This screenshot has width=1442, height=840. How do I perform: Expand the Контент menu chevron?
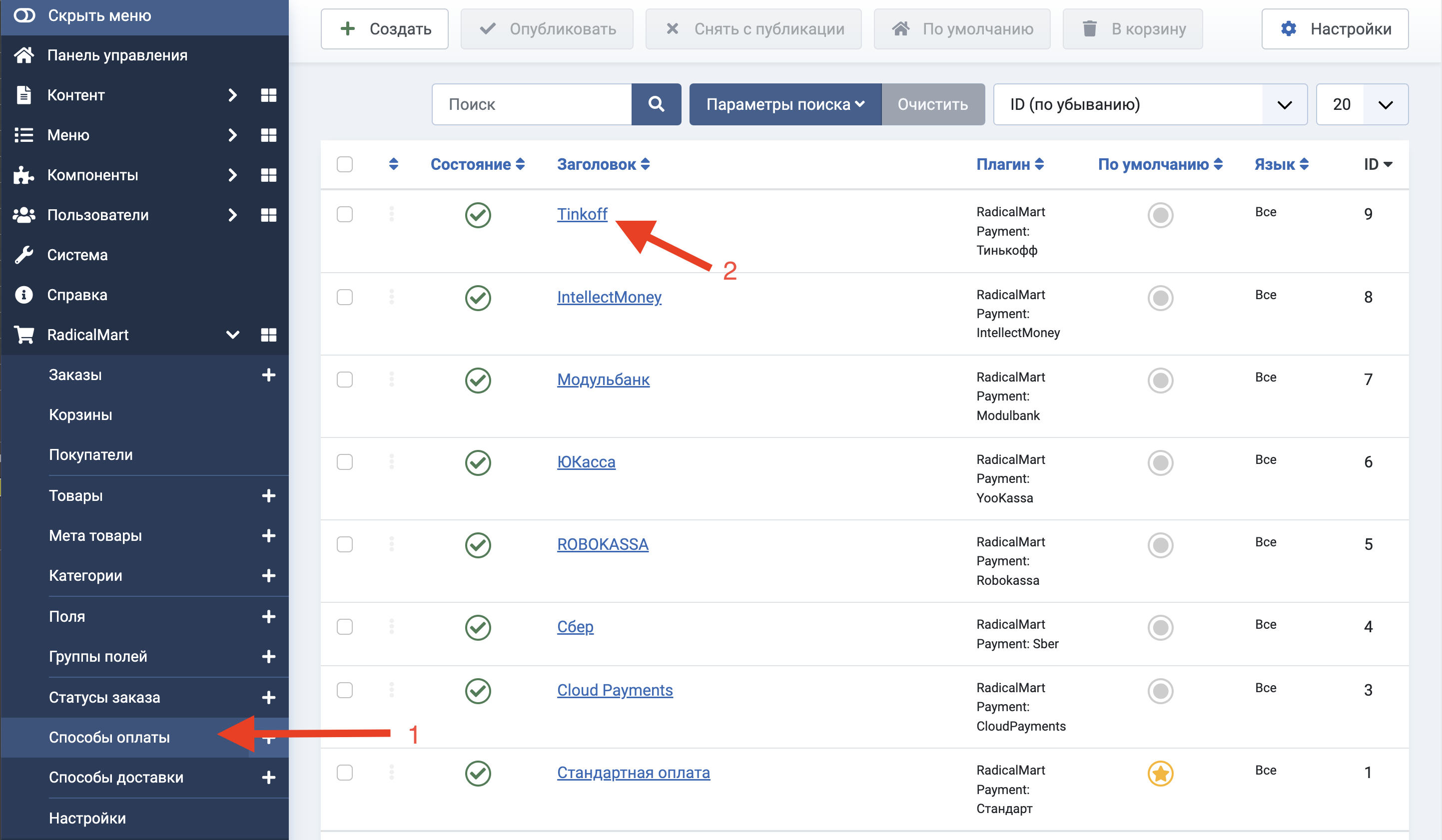point(232,95)
